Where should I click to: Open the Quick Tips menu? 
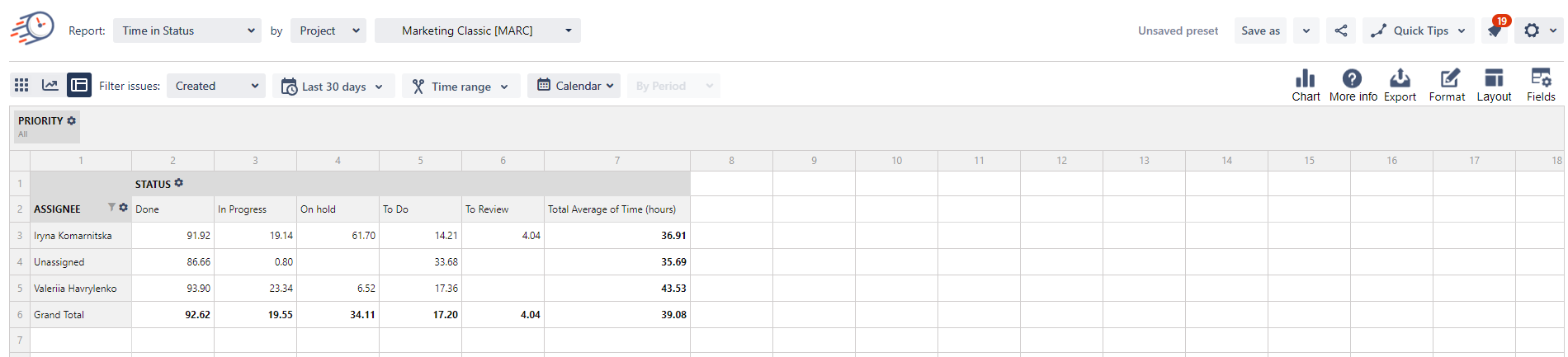pyautogui.click(x=1418, y=31)
